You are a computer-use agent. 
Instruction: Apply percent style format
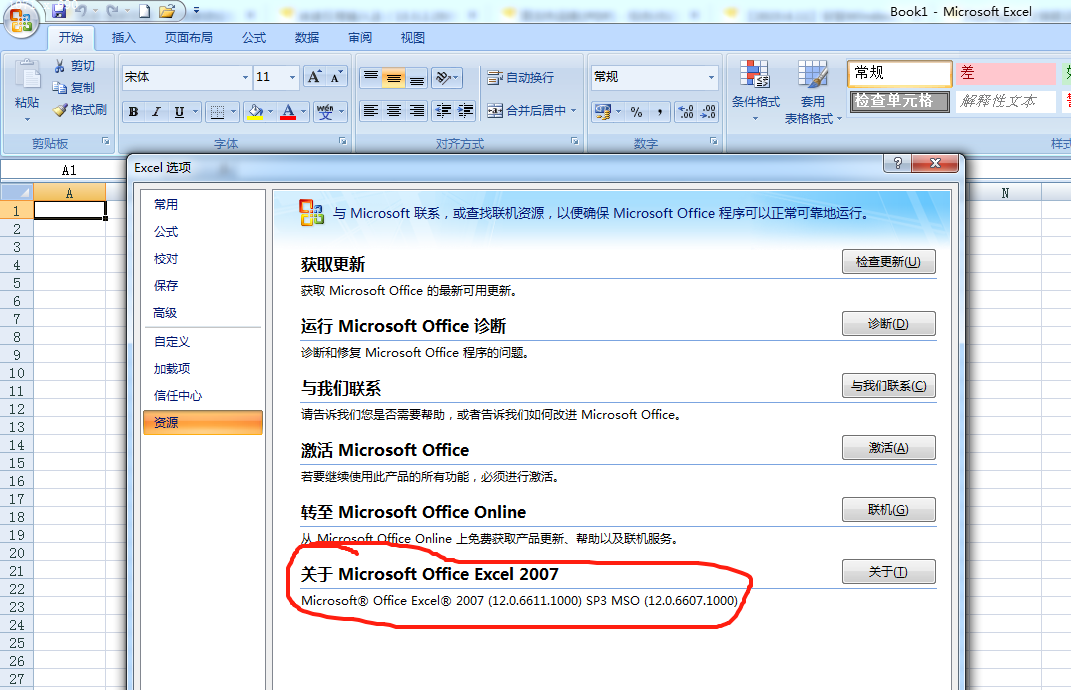[x=637, y=111]
